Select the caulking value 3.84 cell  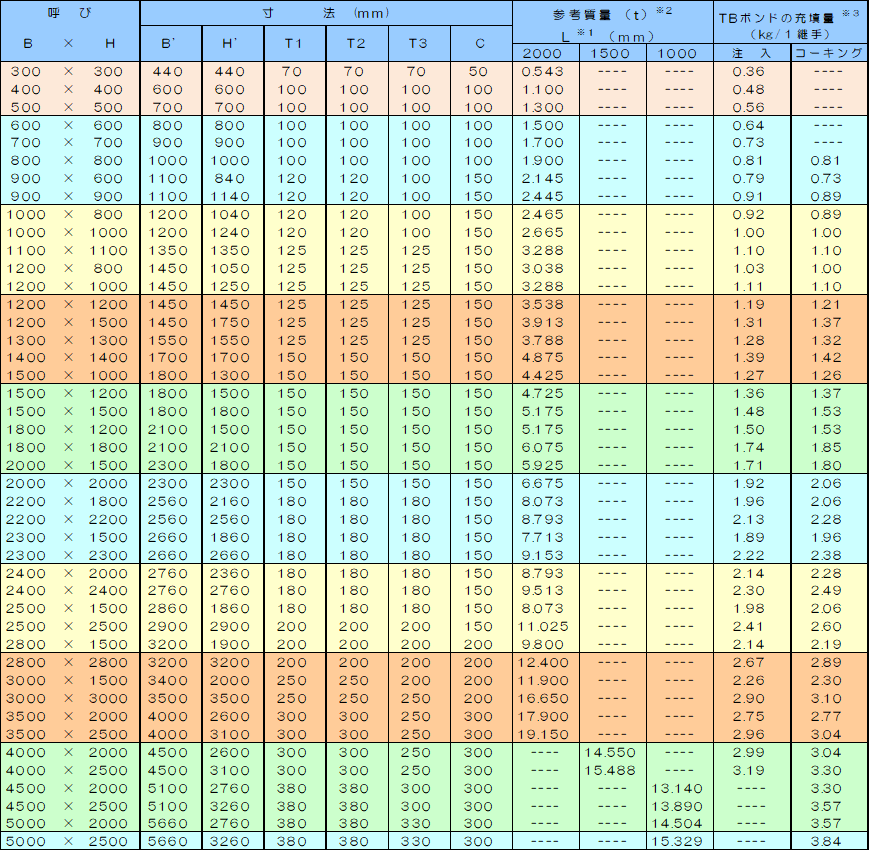[829, 841]
